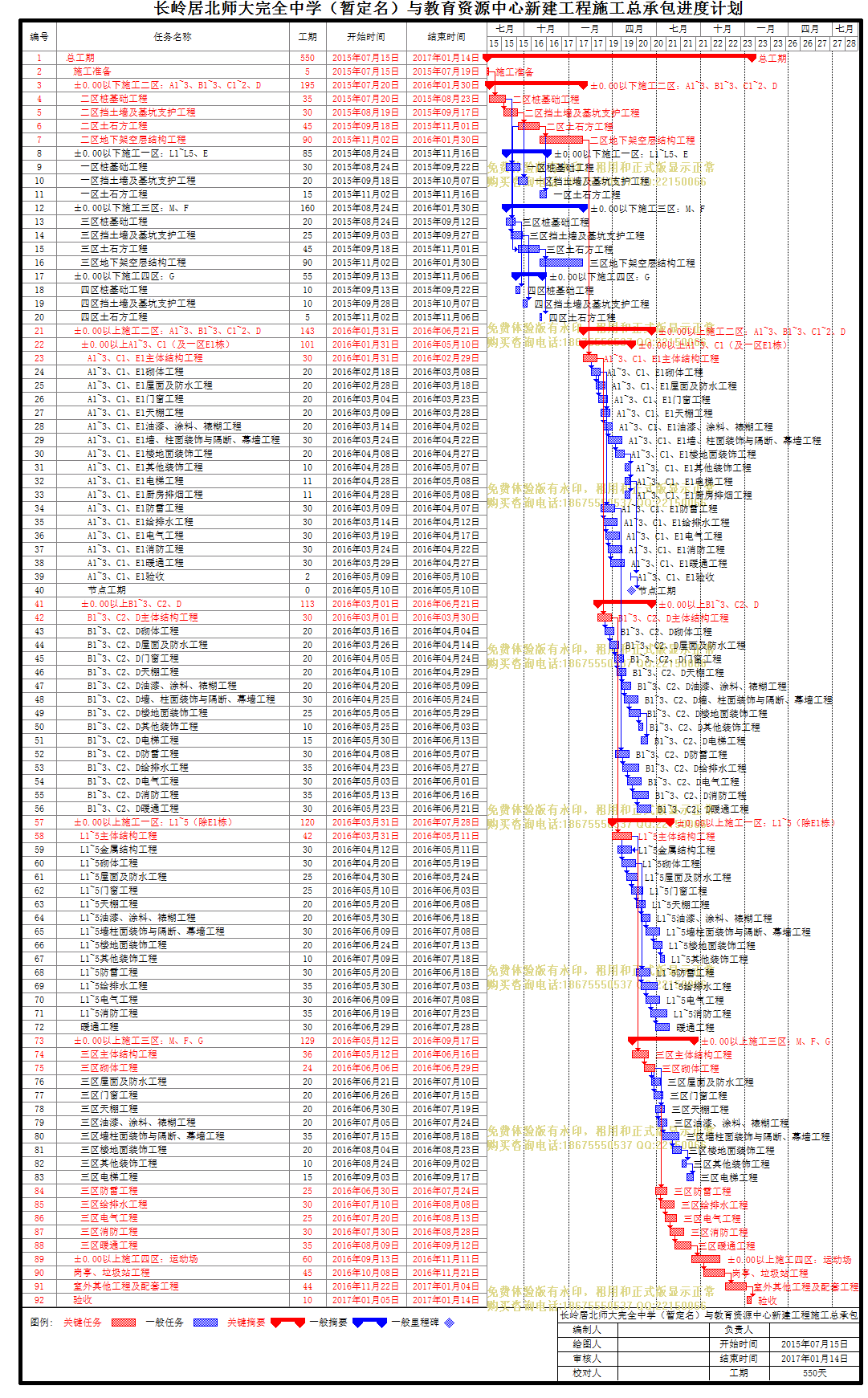
Task: Select the 工期 column header in the task table
Action: (x=308, y=37)
